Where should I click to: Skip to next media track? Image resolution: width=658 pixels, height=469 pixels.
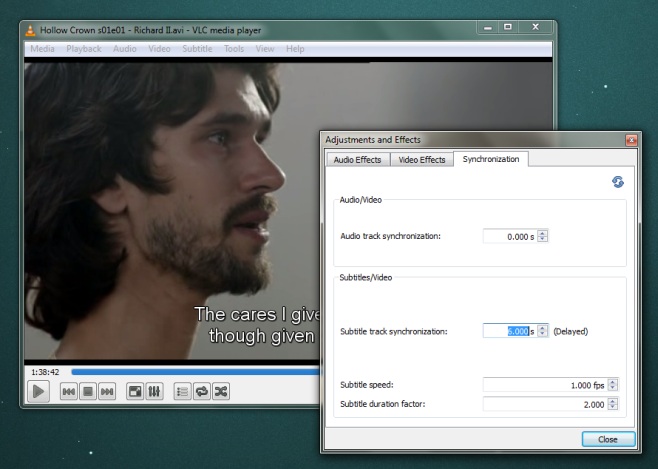(107, 391)
